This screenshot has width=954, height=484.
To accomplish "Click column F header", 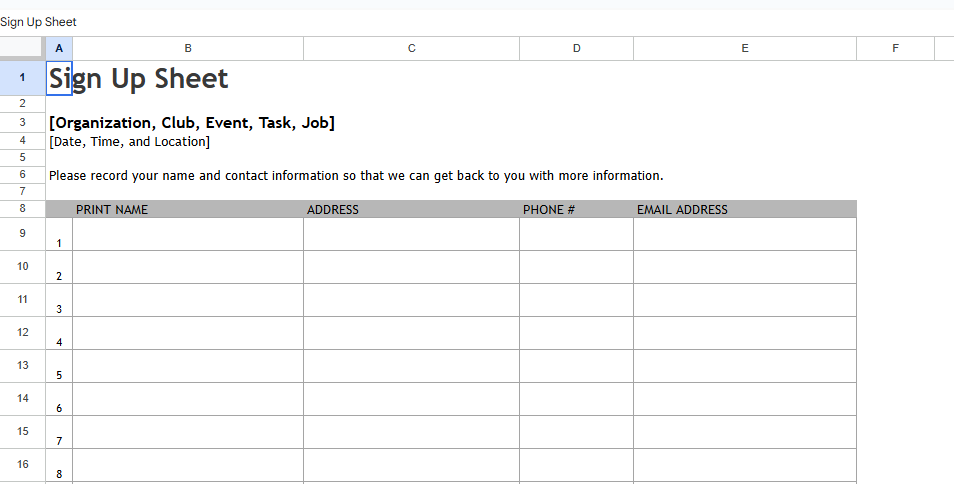I will [895, 48].
